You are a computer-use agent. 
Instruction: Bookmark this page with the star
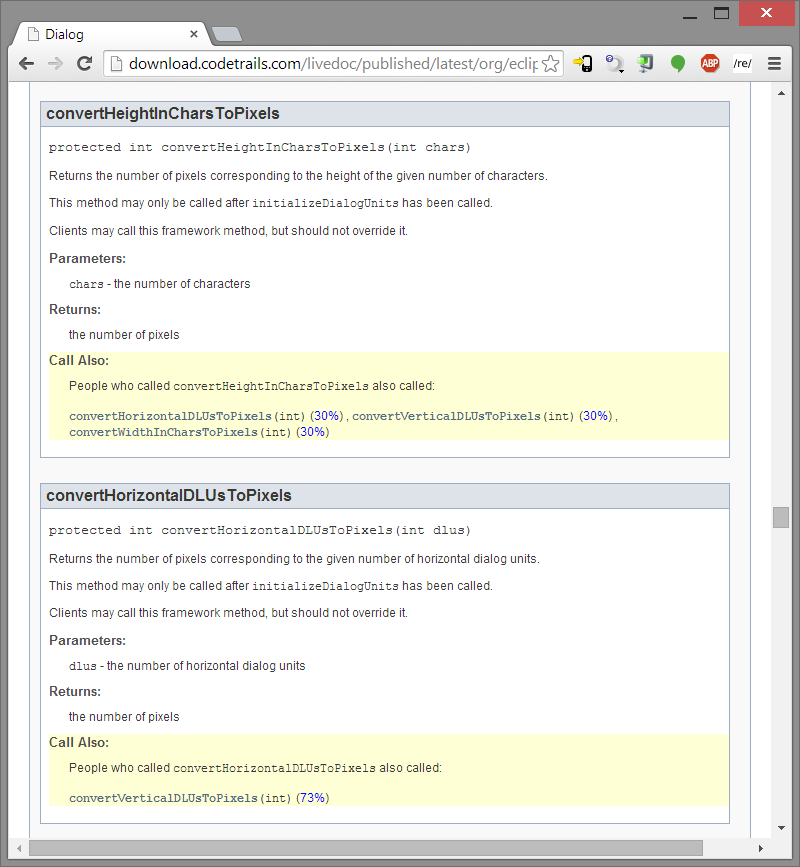(x=550, y=64)
